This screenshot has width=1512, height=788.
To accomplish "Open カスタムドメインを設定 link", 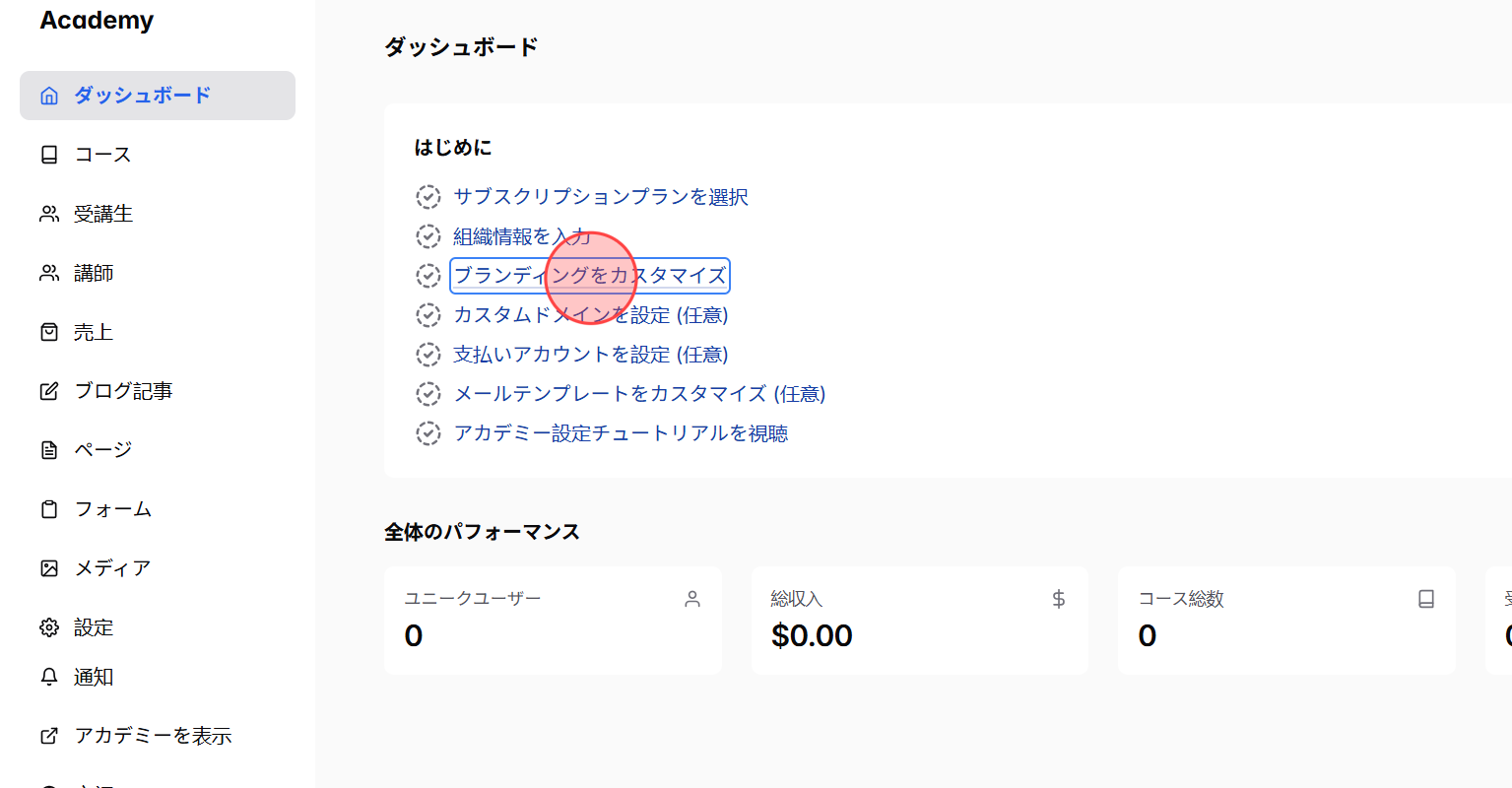I will tap(591, 314).
